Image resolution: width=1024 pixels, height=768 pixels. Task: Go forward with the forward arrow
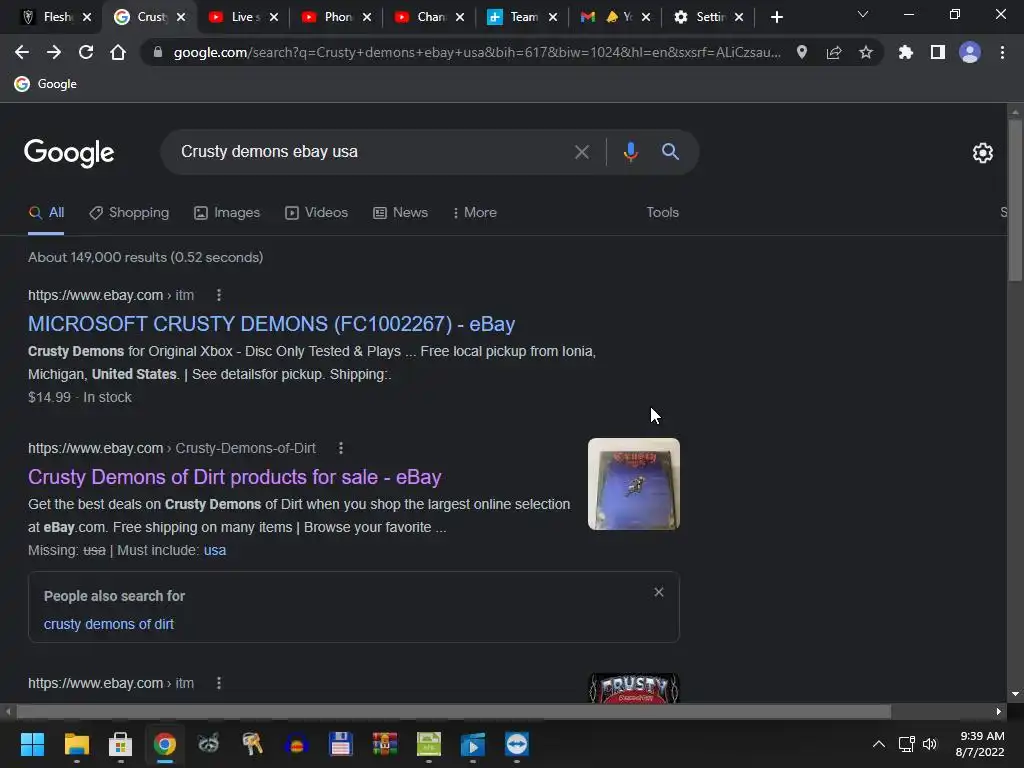click(x=54, y=52)
